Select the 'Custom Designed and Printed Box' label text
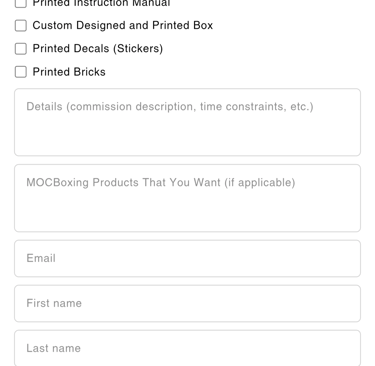Screen dimensions: 375x366 click(123, 25)
